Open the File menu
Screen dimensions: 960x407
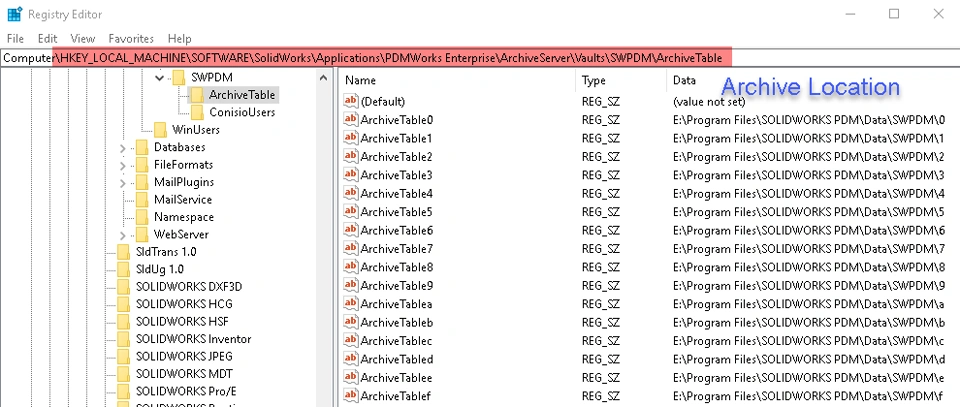(x=15, y=38)
